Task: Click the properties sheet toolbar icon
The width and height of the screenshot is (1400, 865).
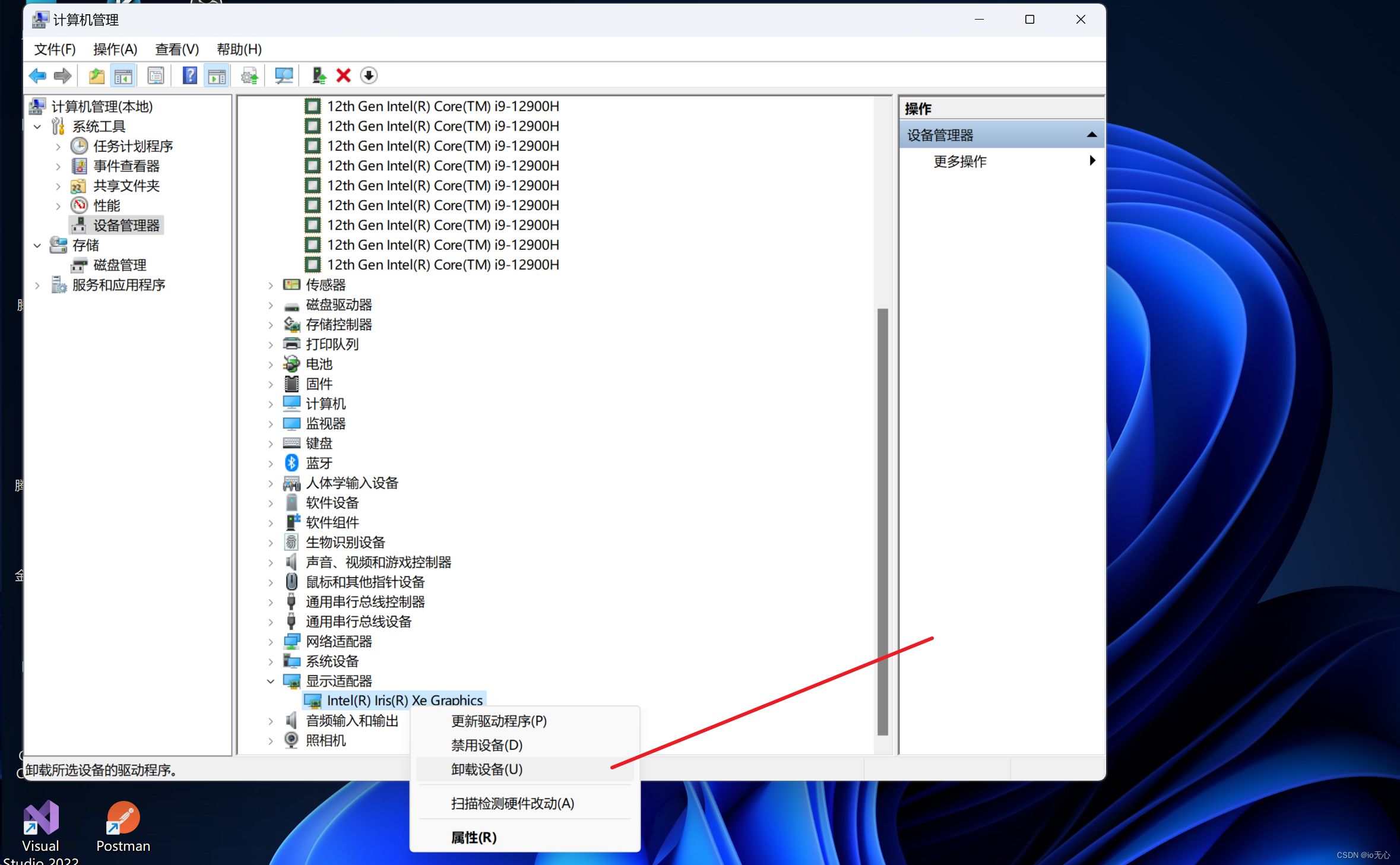Action: point(156,75)
